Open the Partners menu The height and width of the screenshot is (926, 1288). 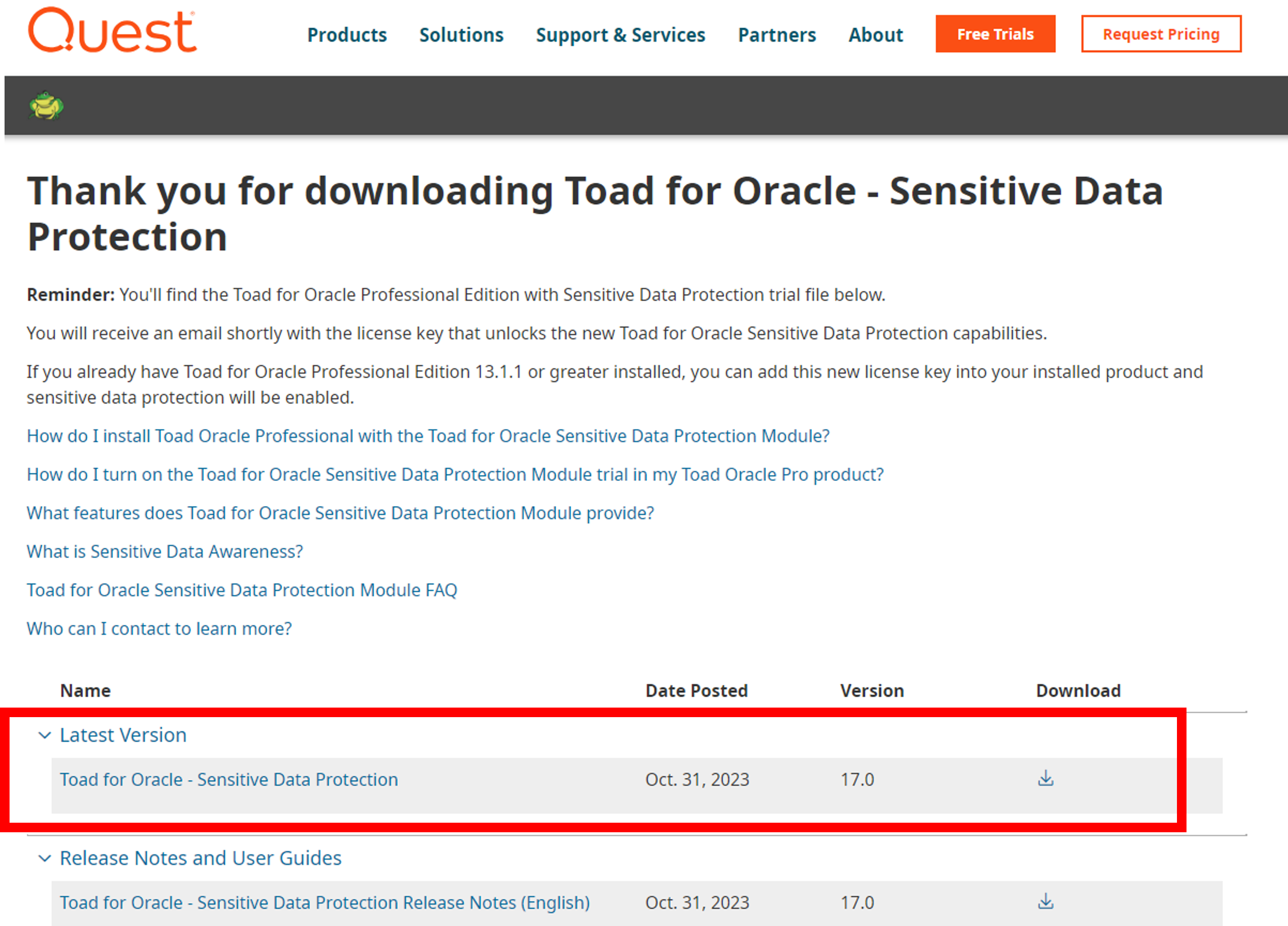[x=776, y=35]
